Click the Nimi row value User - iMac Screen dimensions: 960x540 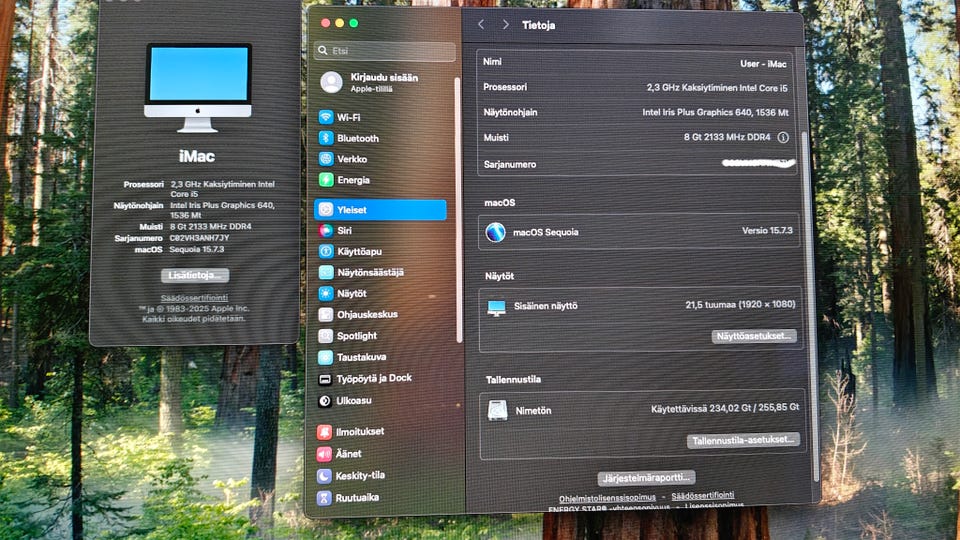[763, 64]
